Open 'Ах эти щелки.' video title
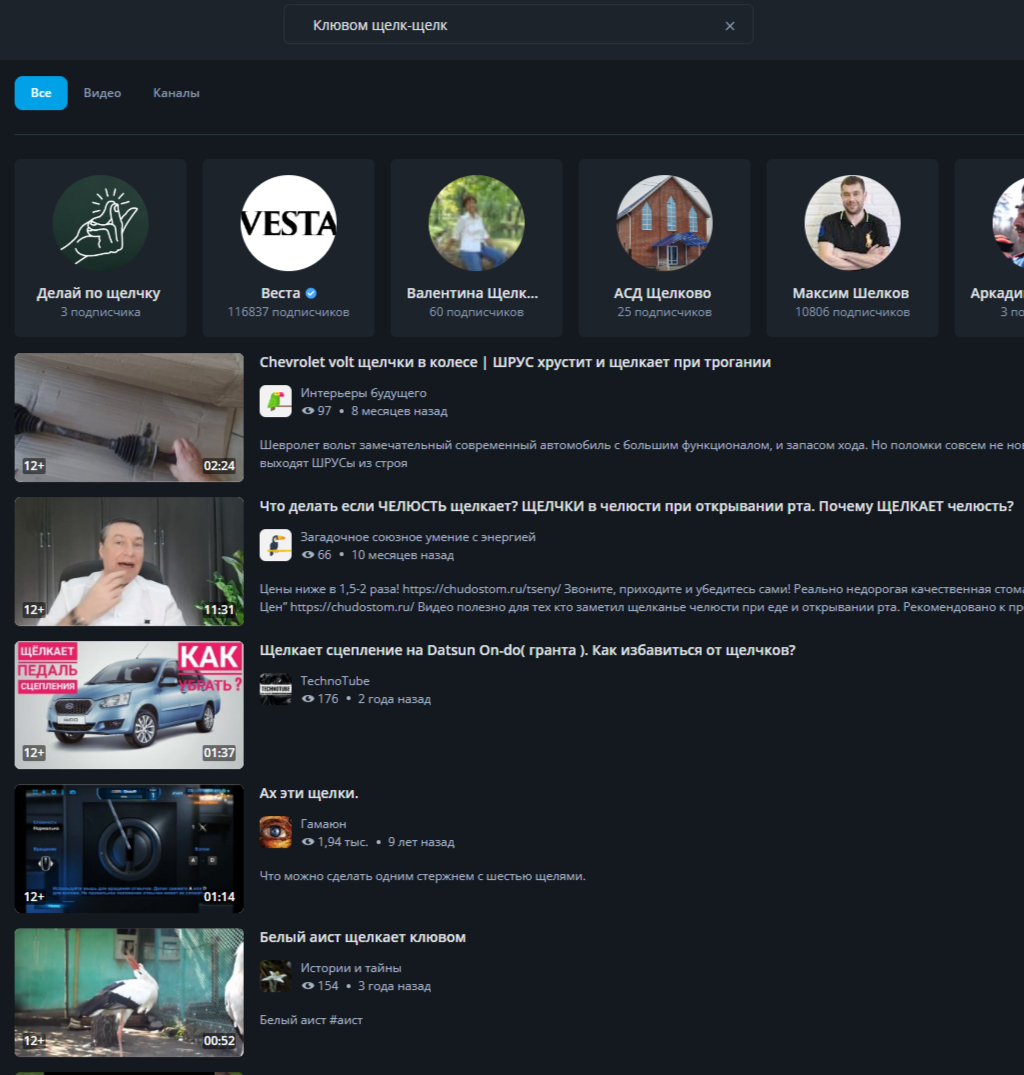 pyautogui.click(x=308, y=793)
